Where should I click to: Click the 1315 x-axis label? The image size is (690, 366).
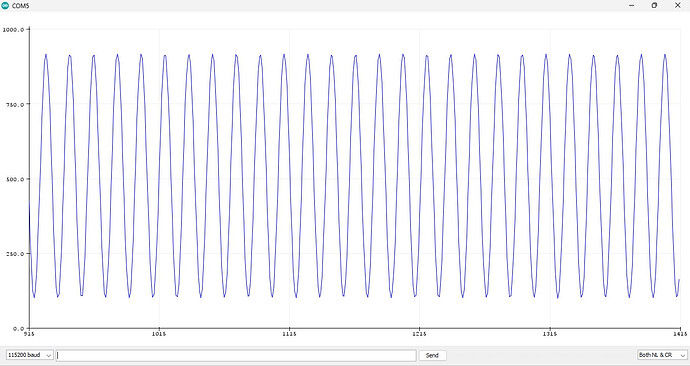[x=550, y=334]
